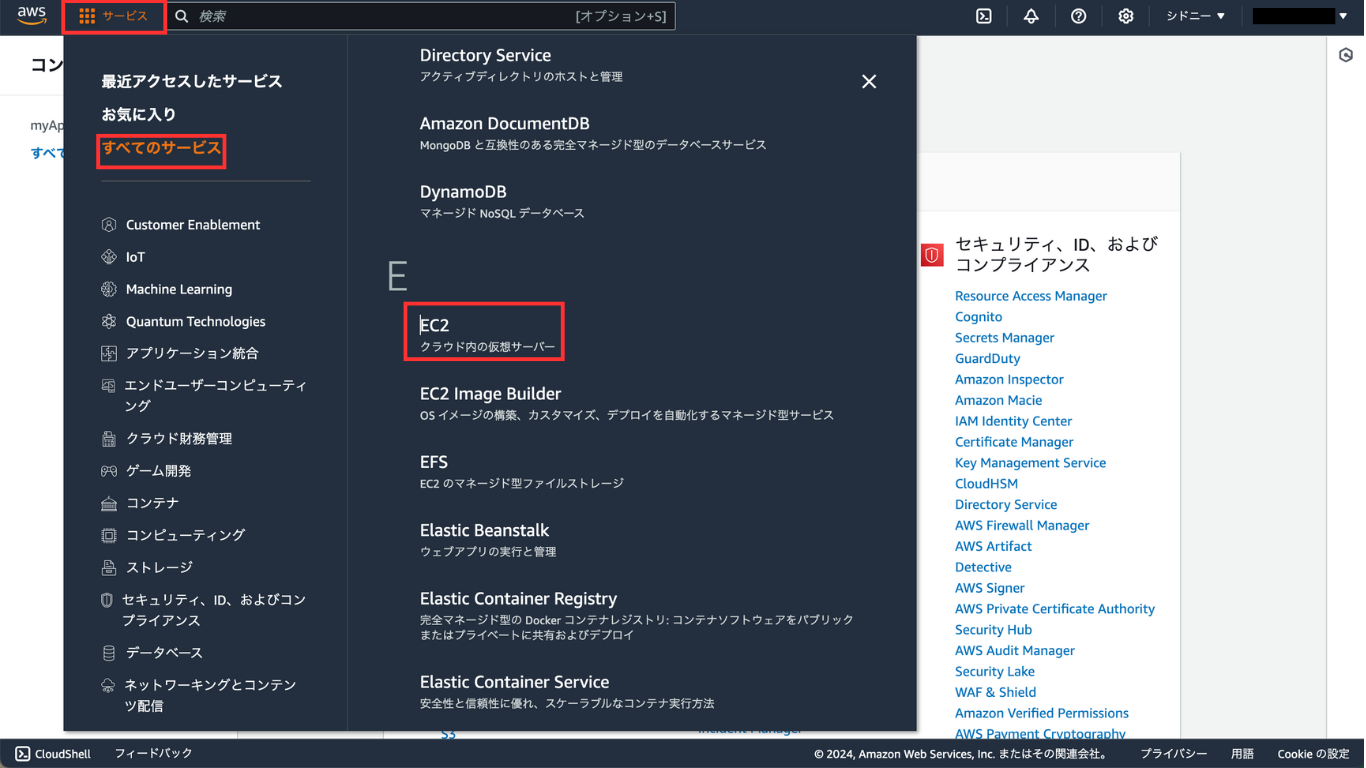Click the アプリケーション統合 category icon
1366x768 pixels.
(x=109, y=353)
